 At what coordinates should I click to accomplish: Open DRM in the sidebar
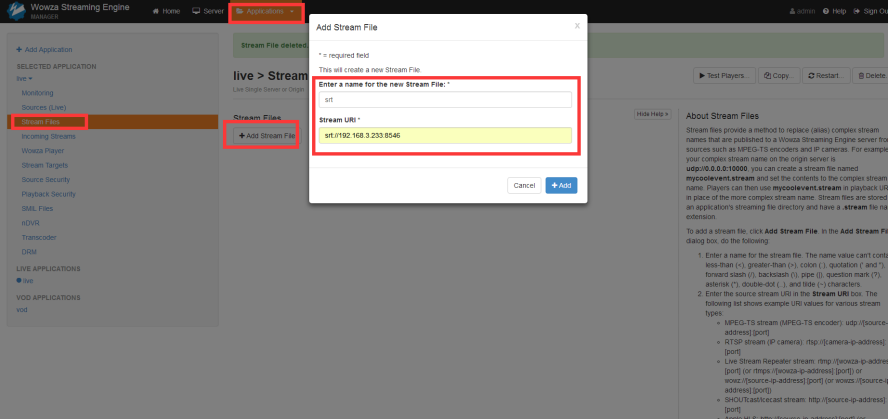click(x=29, y=252)
